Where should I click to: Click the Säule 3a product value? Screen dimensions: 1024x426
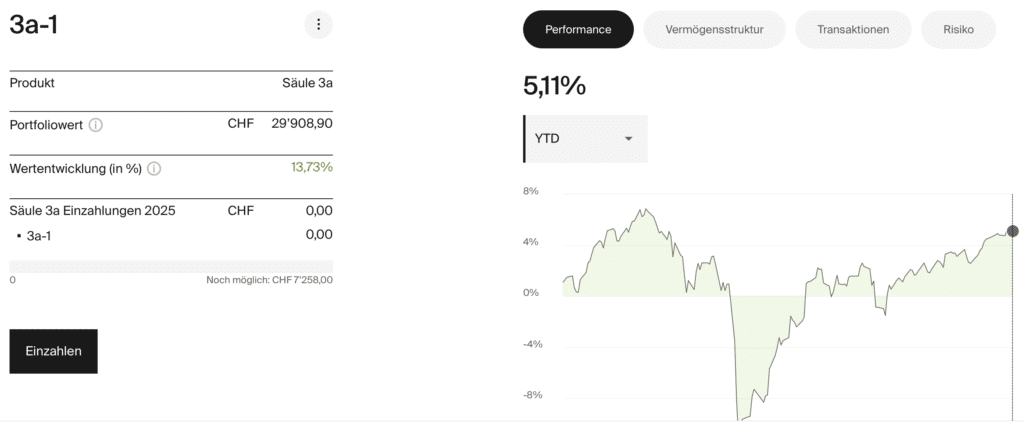(307, 82)
